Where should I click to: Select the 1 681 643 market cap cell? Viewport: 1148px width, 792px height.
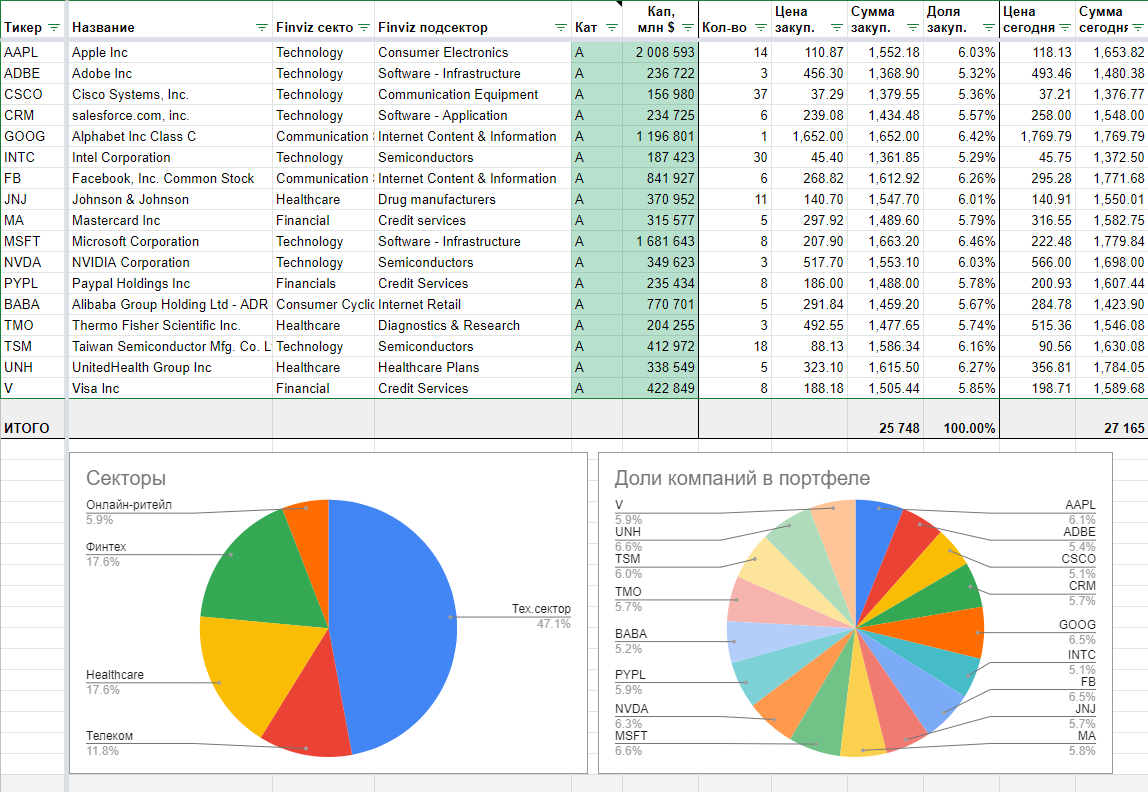coord(660,242)
